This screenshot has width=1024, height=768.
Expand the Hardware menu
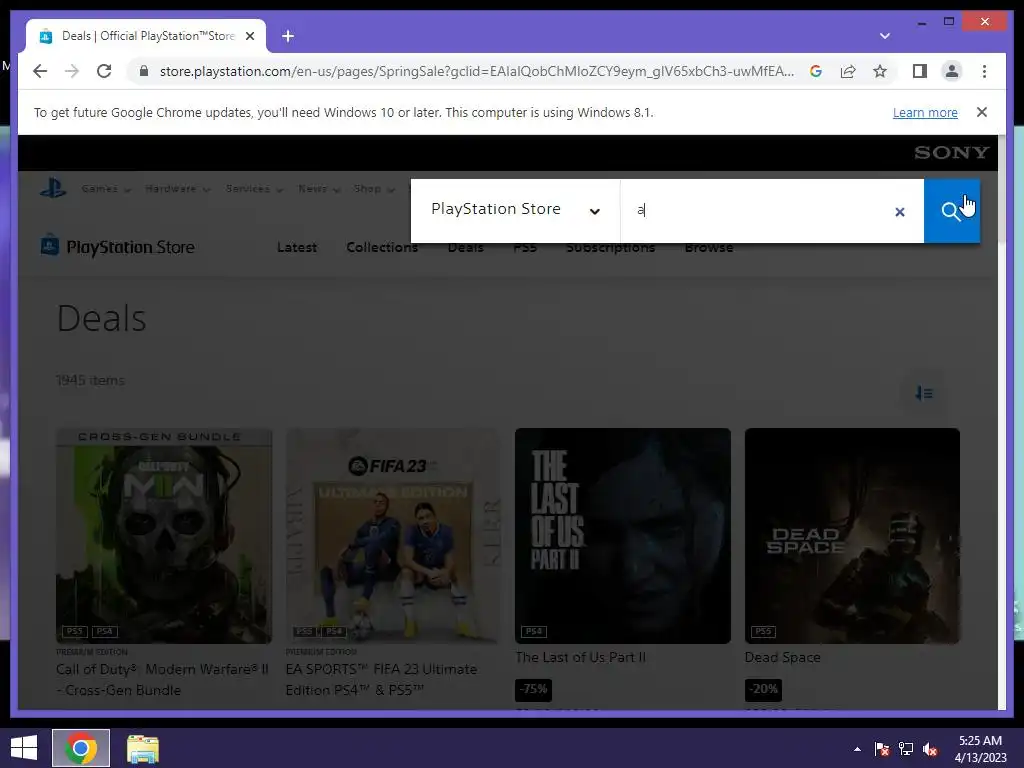tap(178, 189)
